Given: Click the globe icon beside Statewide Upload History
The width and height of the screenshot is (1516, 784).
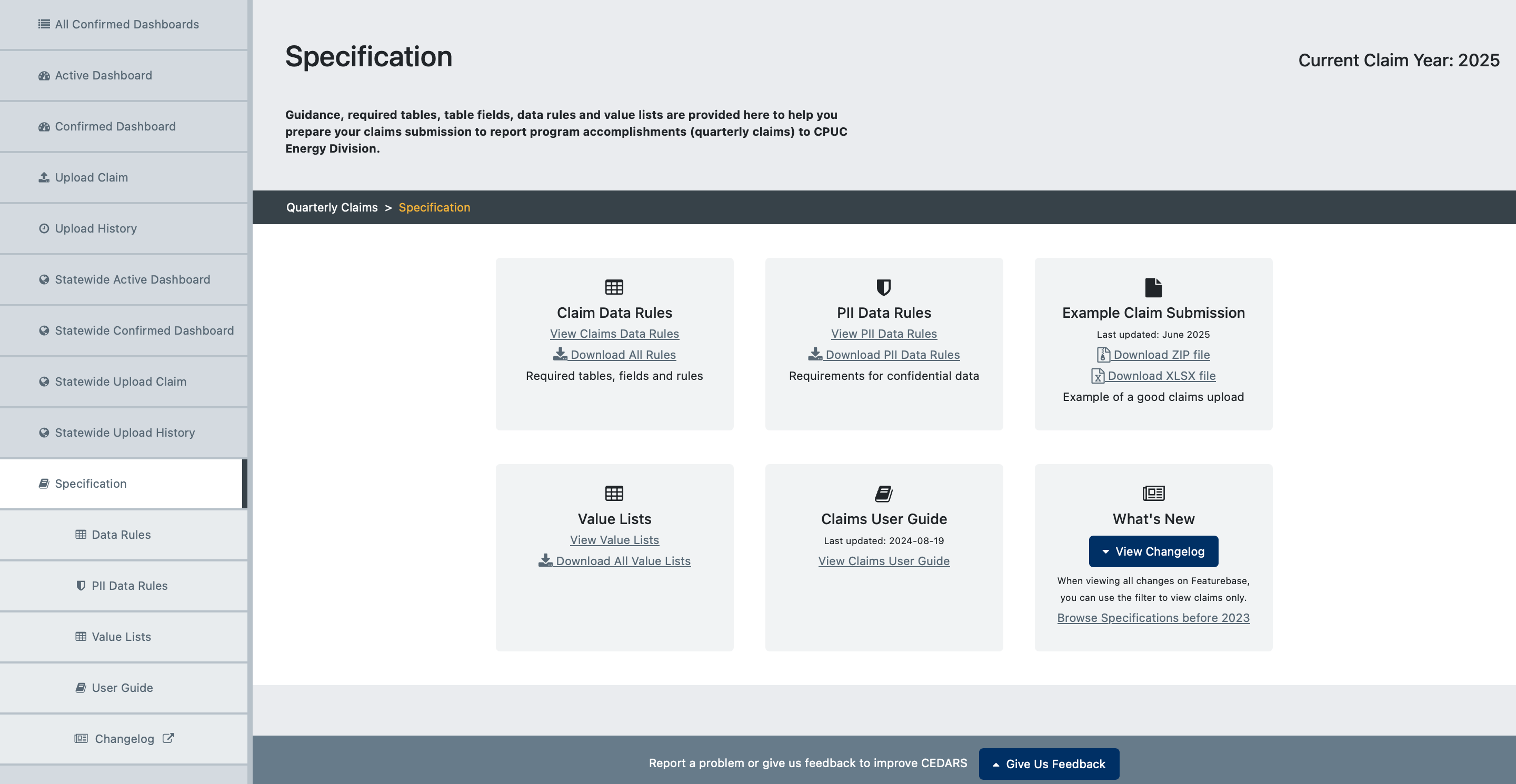Looking at the screenshot, I should (x=44, y=433).
